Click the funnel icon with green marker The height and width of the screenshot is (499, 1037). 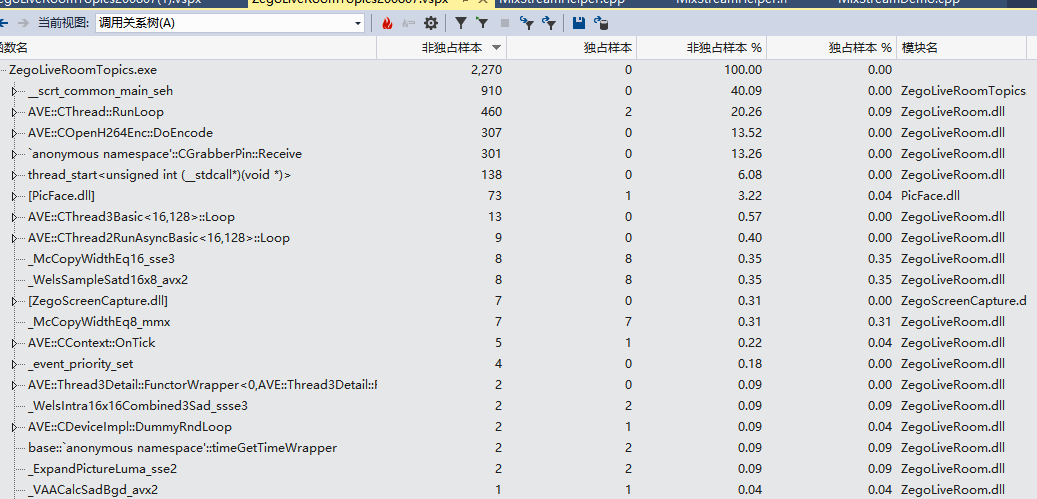pyautogui.click(x=482, y=24)
